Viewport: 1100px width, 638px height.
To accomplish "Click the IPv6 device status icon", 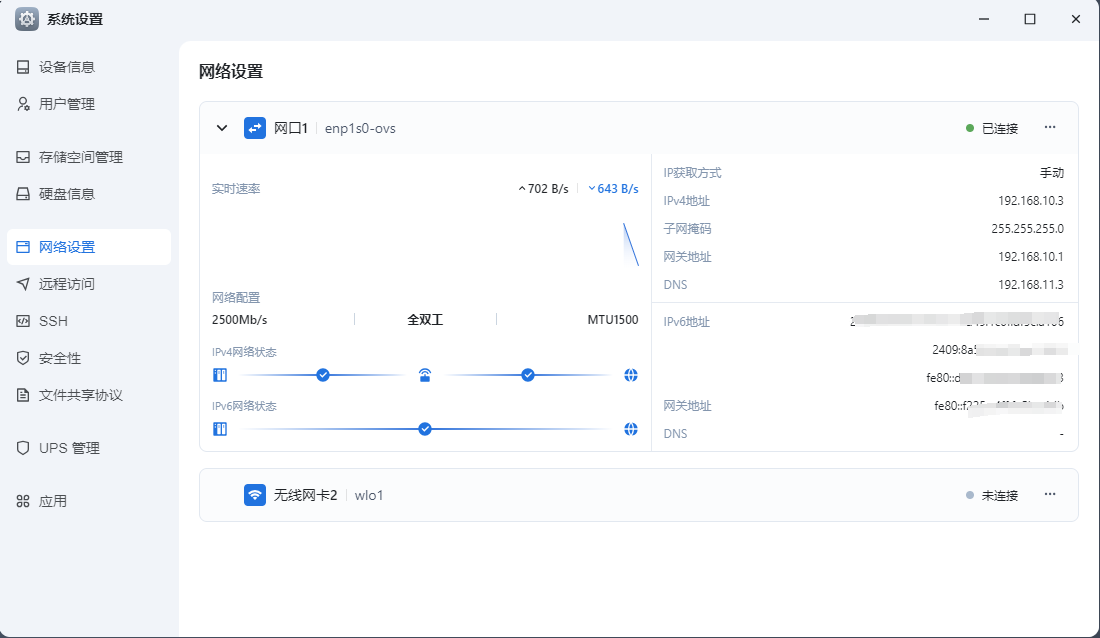I will pos(220,429).
